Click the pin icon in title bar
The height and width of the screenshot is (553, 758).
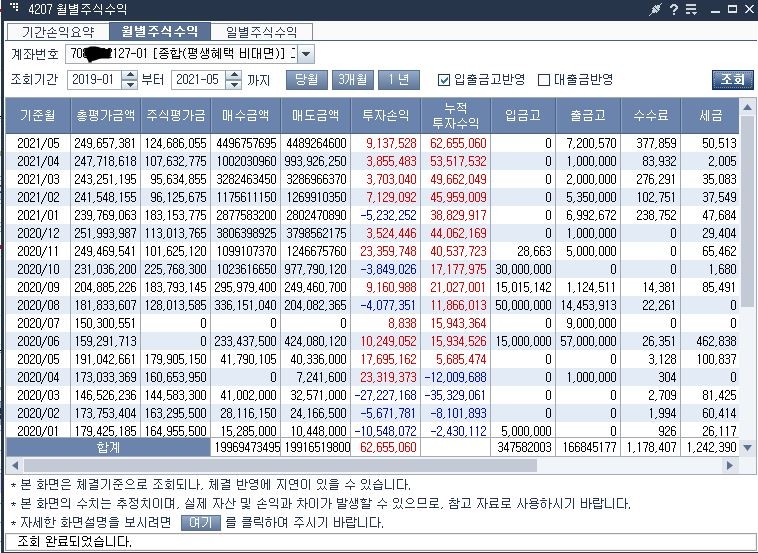click(655, 9)
